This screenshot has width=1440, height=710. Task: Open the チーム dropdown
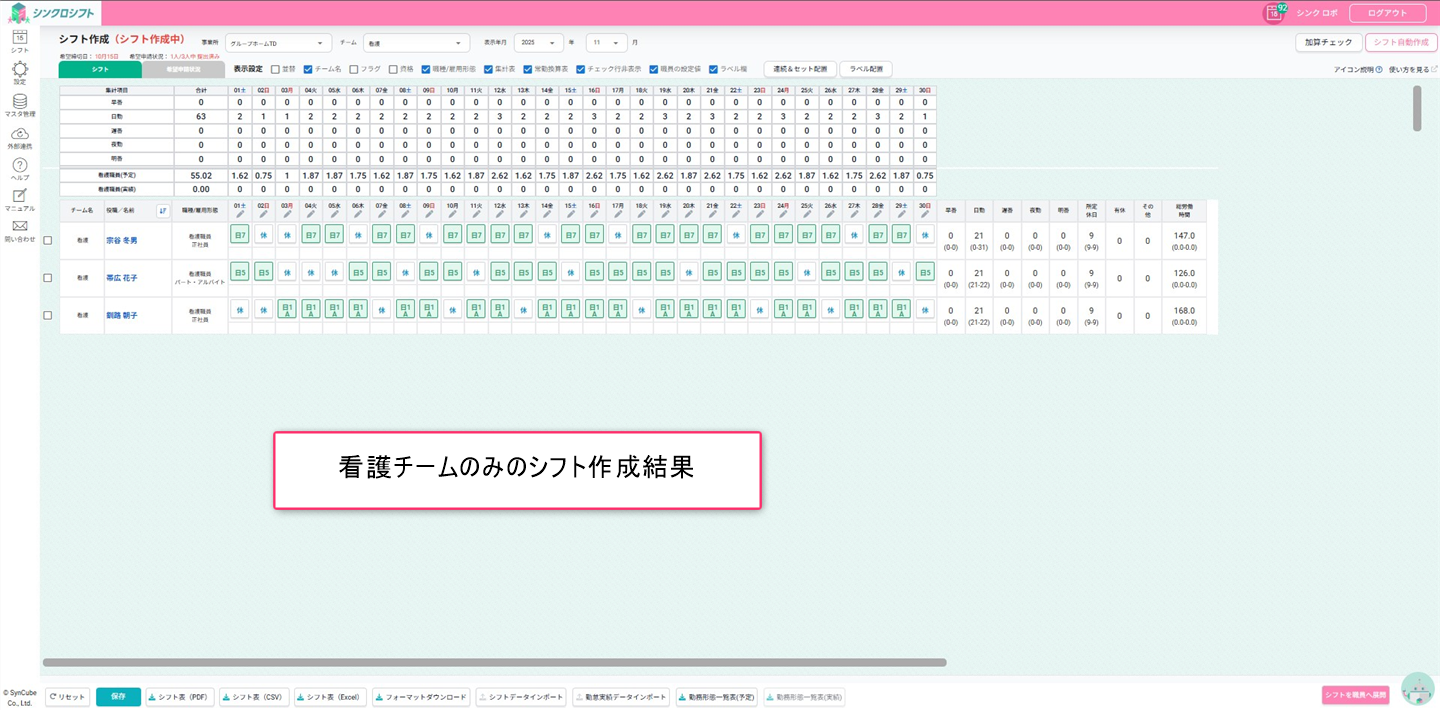click(x=416, y=43)
